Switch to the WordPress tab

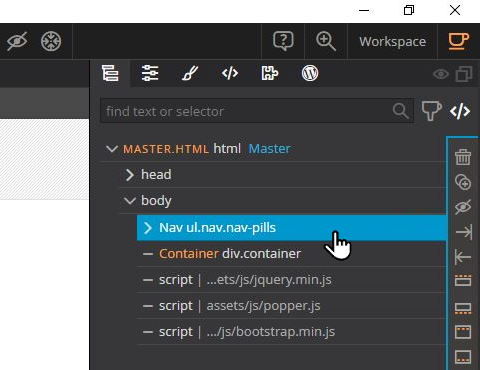point(310,73)
